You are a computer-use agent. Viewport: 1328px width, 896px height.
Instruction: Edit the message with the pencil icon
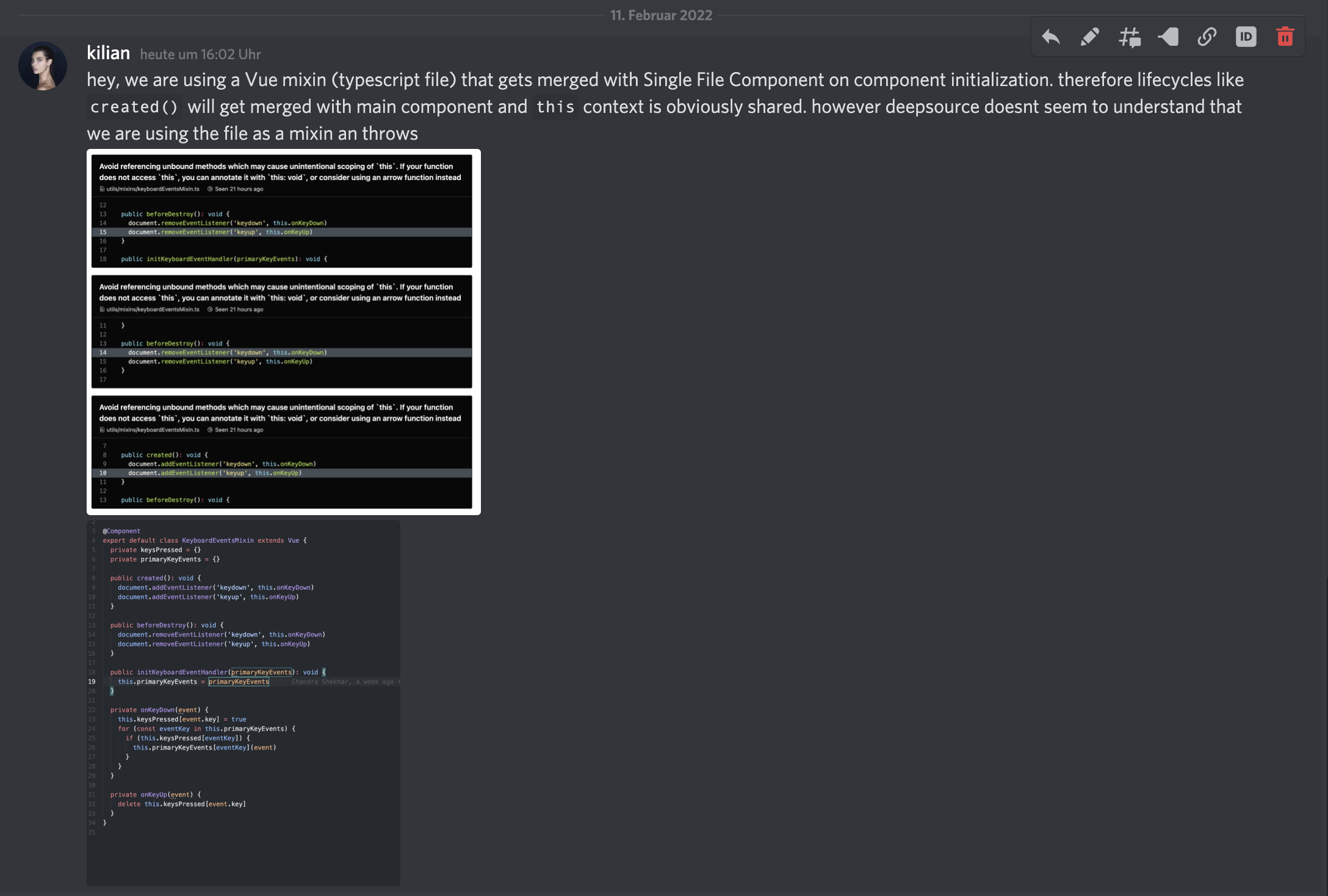1090,37
